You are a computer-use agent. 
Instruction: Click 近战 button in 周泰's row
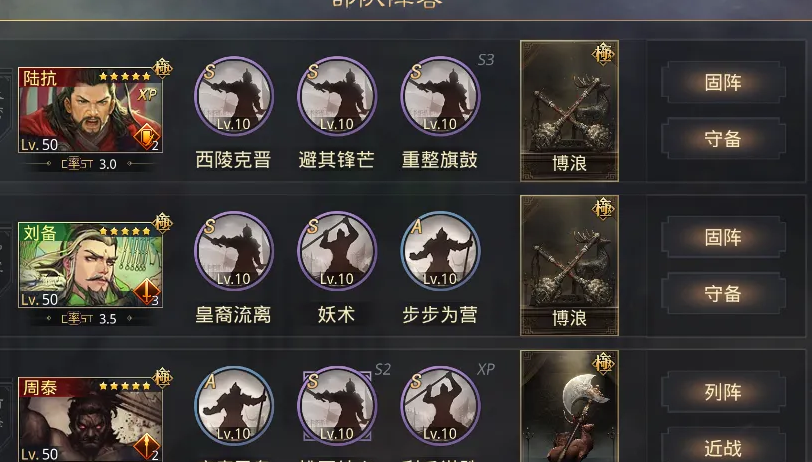pos(723,445)
